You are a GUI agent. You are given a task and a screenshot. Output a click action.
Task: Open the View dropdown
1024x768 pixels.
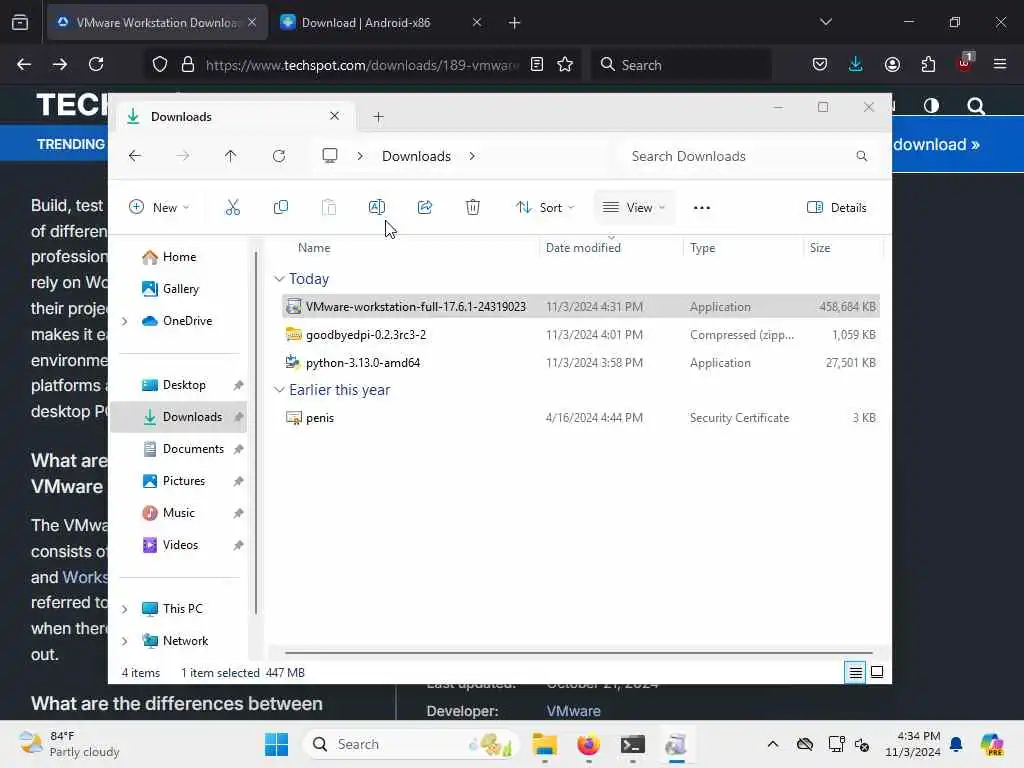click(633, 208)
